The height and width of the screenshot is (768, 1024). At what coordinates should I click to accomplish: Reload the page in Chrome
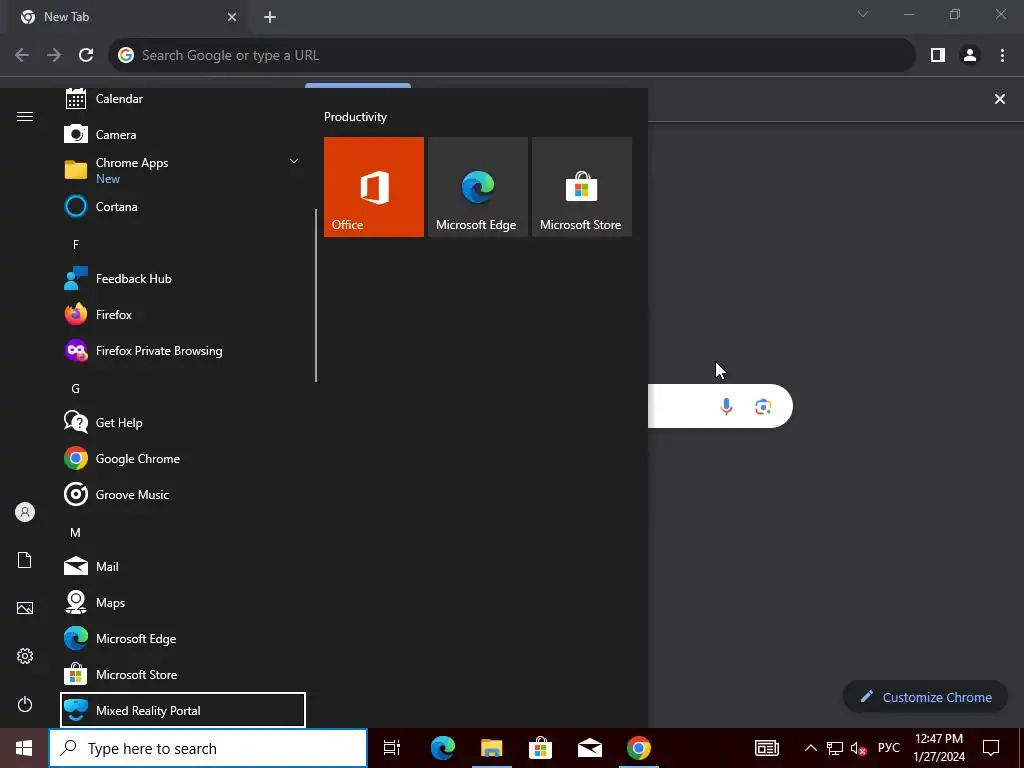[x=86, y=55]
